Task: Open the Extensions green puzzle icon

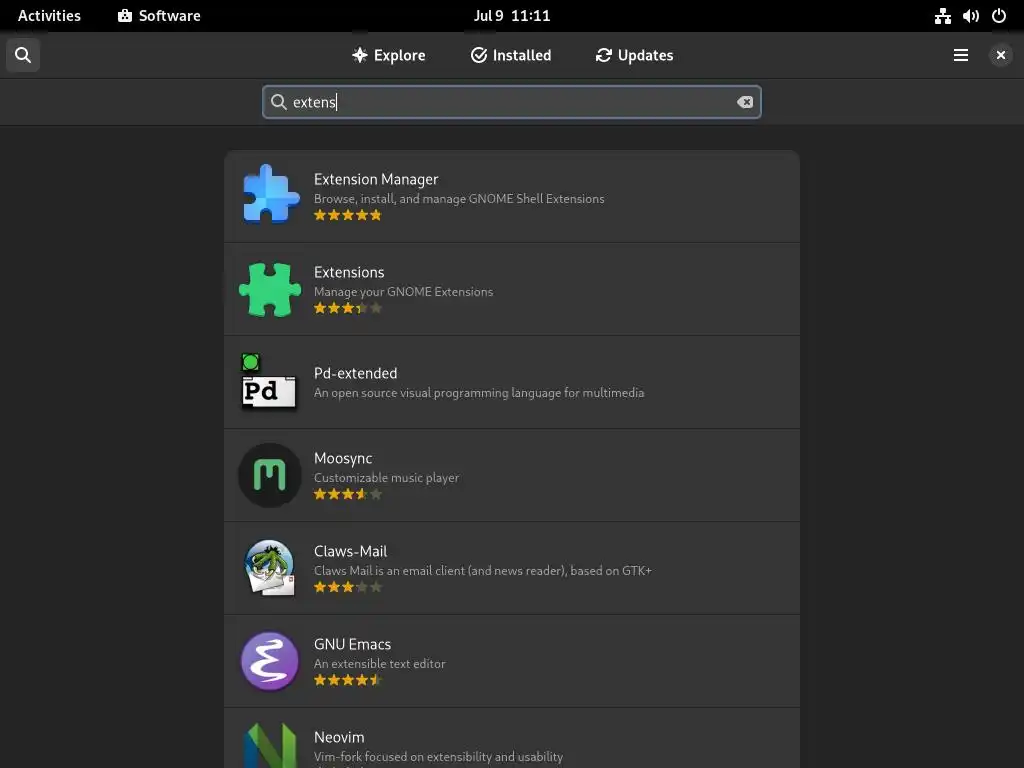Action: pyautogui.click(x=270, y=289)
